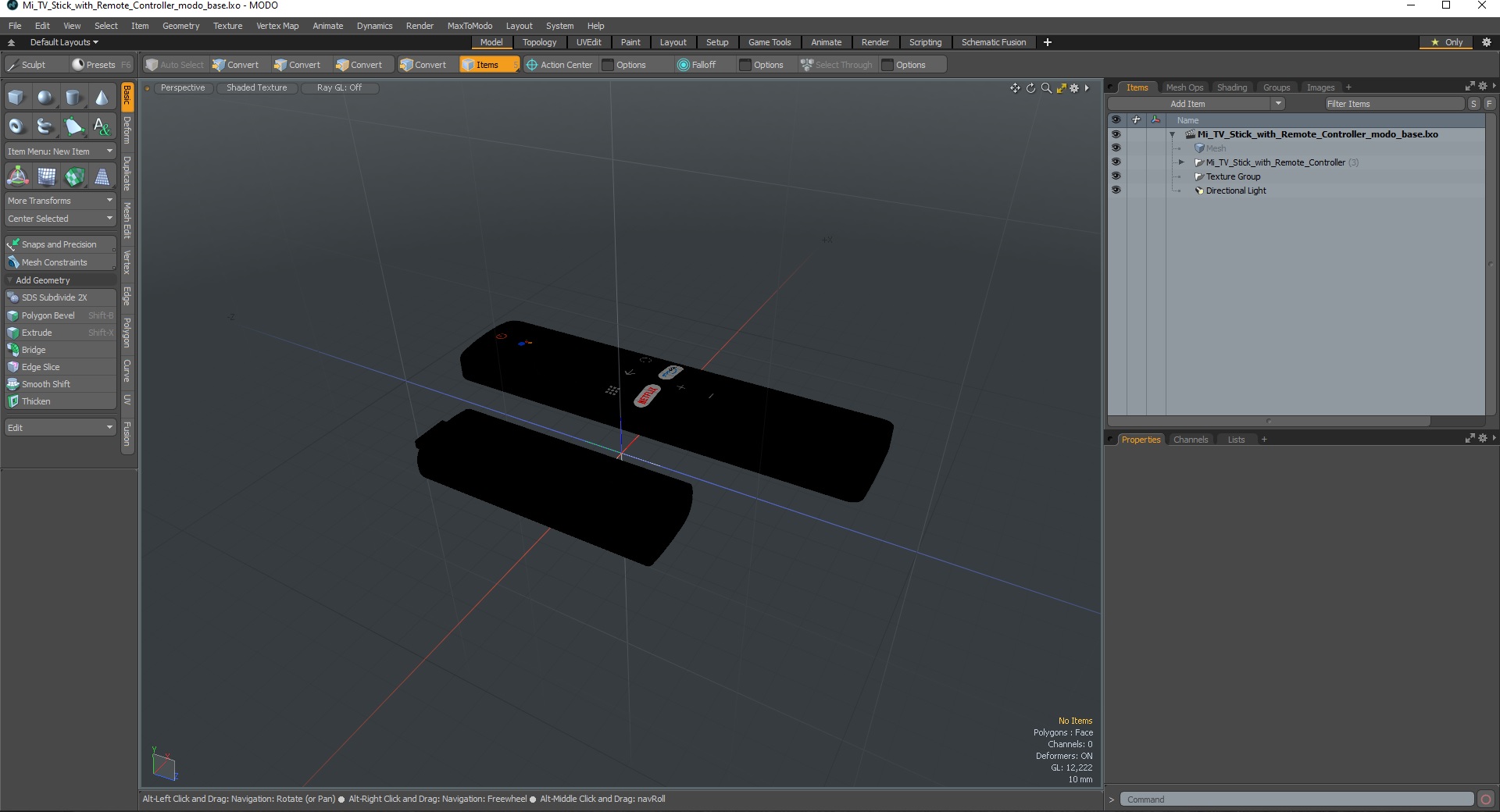The height and width of the screenshot is (812, 1500).
Task: Activate the Thicken tool
Action: pyautogui.click(x=60, y=401)
